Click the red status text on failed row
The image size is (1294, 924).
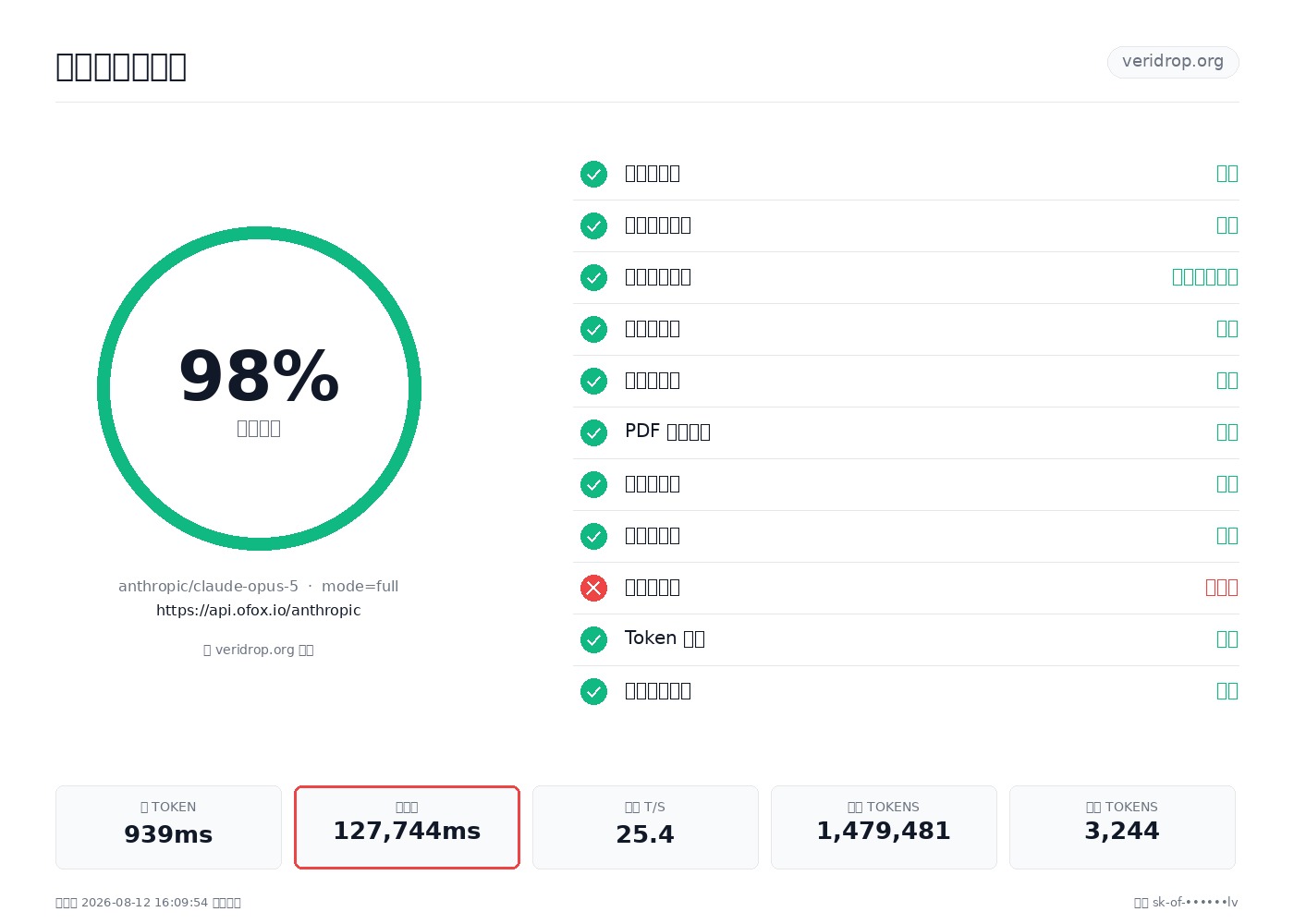(1222, 588)
